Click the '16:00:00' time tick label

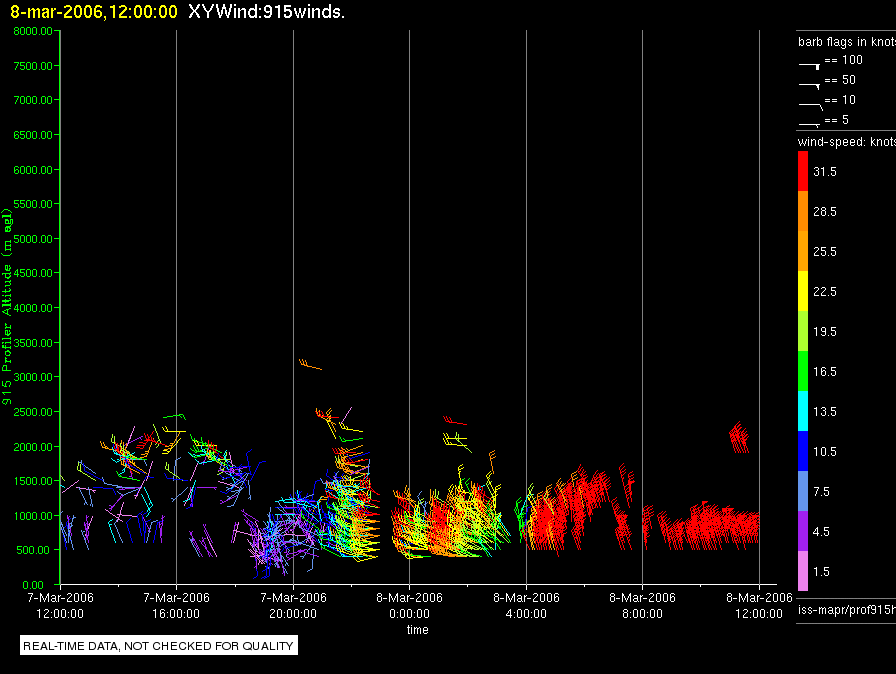[x=176, y=614]
